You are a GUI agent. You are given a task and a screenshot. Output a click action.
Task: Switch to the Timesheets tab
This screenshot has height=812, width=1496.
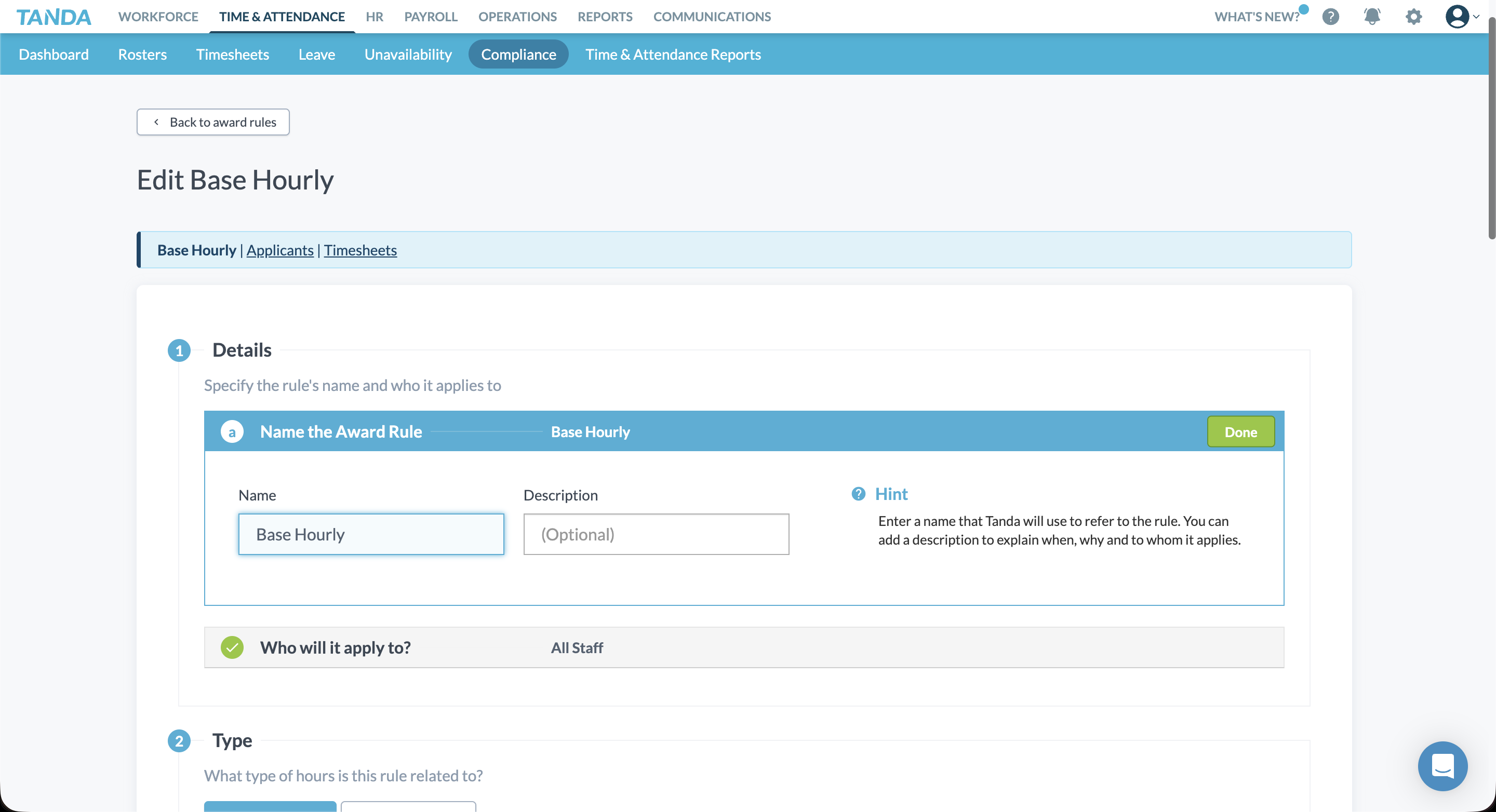point(232,54)
